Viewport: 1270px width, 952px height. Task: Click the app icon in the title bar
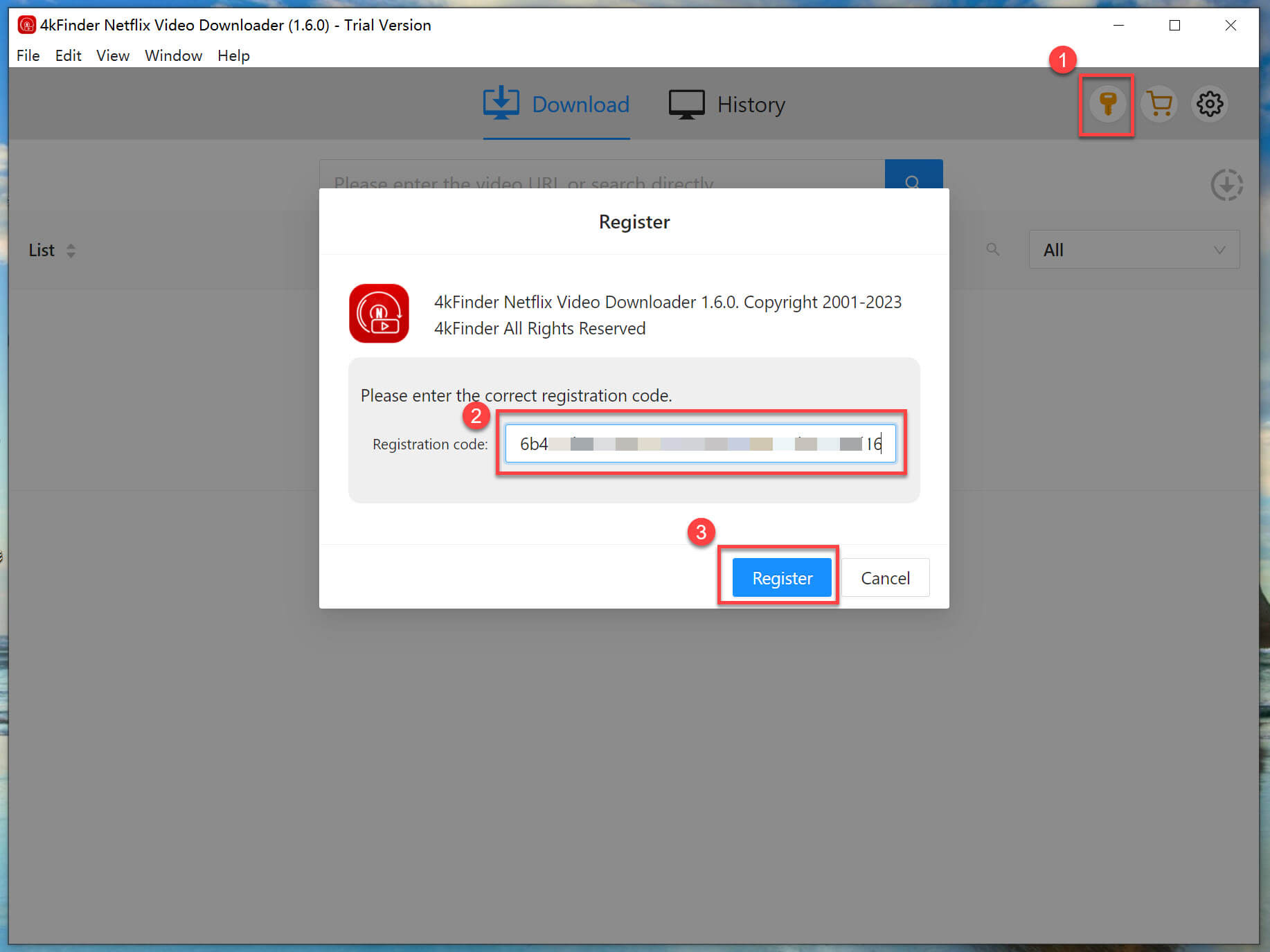click(x=26, y=26)
